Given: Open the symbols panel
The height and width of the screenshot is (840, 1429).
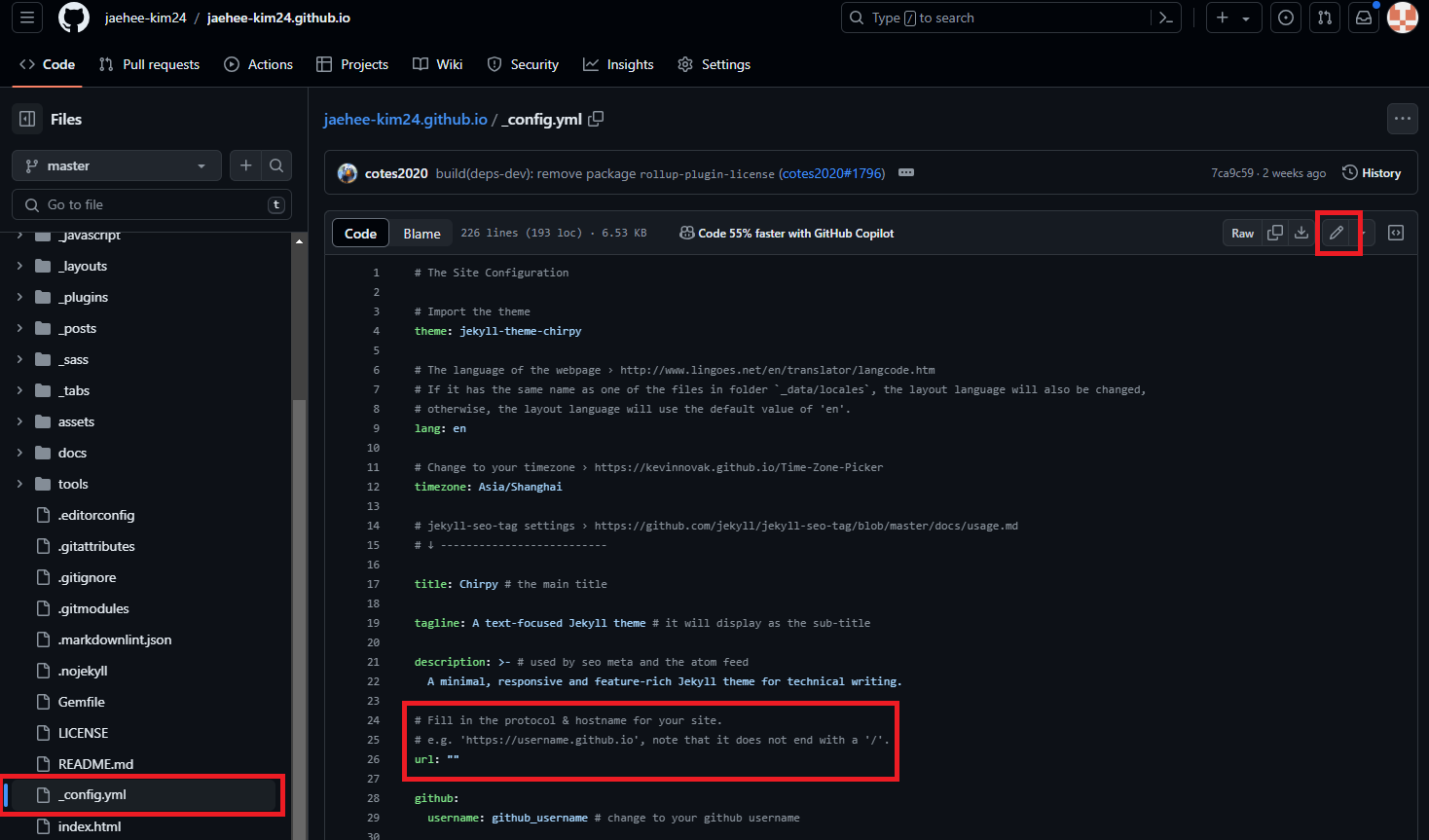Looking at the screenshot, I should [1396, 233].
